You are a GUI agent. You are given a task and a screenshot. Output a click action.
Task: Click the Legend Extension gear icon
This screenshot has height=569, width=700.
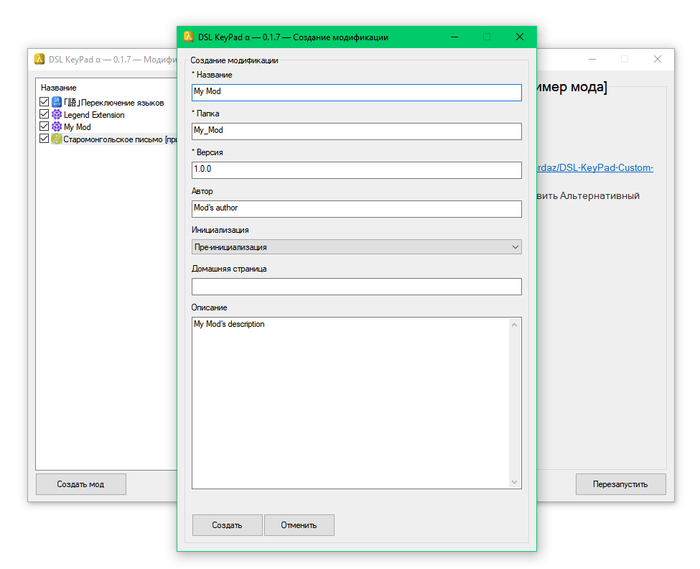click(x=57, y=115)
